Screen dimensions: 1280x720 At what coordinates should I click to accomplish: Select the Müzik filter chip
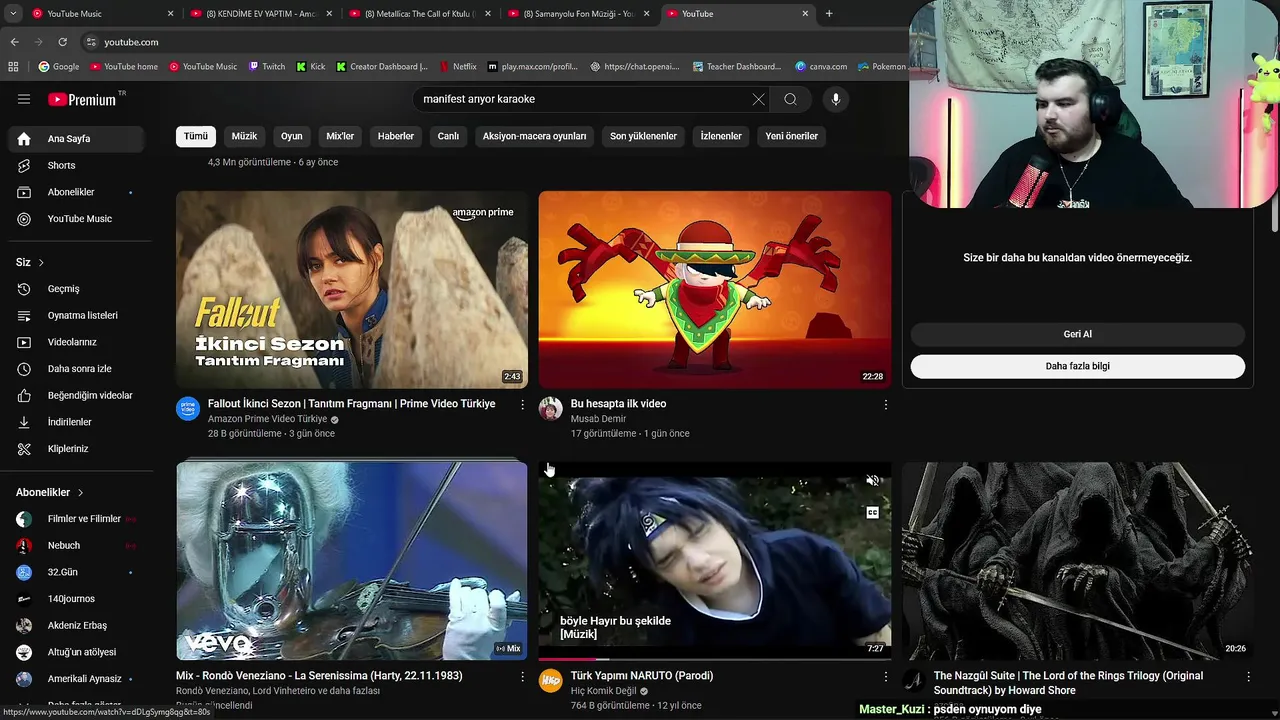pyautogui.click(x=245, y=136)
